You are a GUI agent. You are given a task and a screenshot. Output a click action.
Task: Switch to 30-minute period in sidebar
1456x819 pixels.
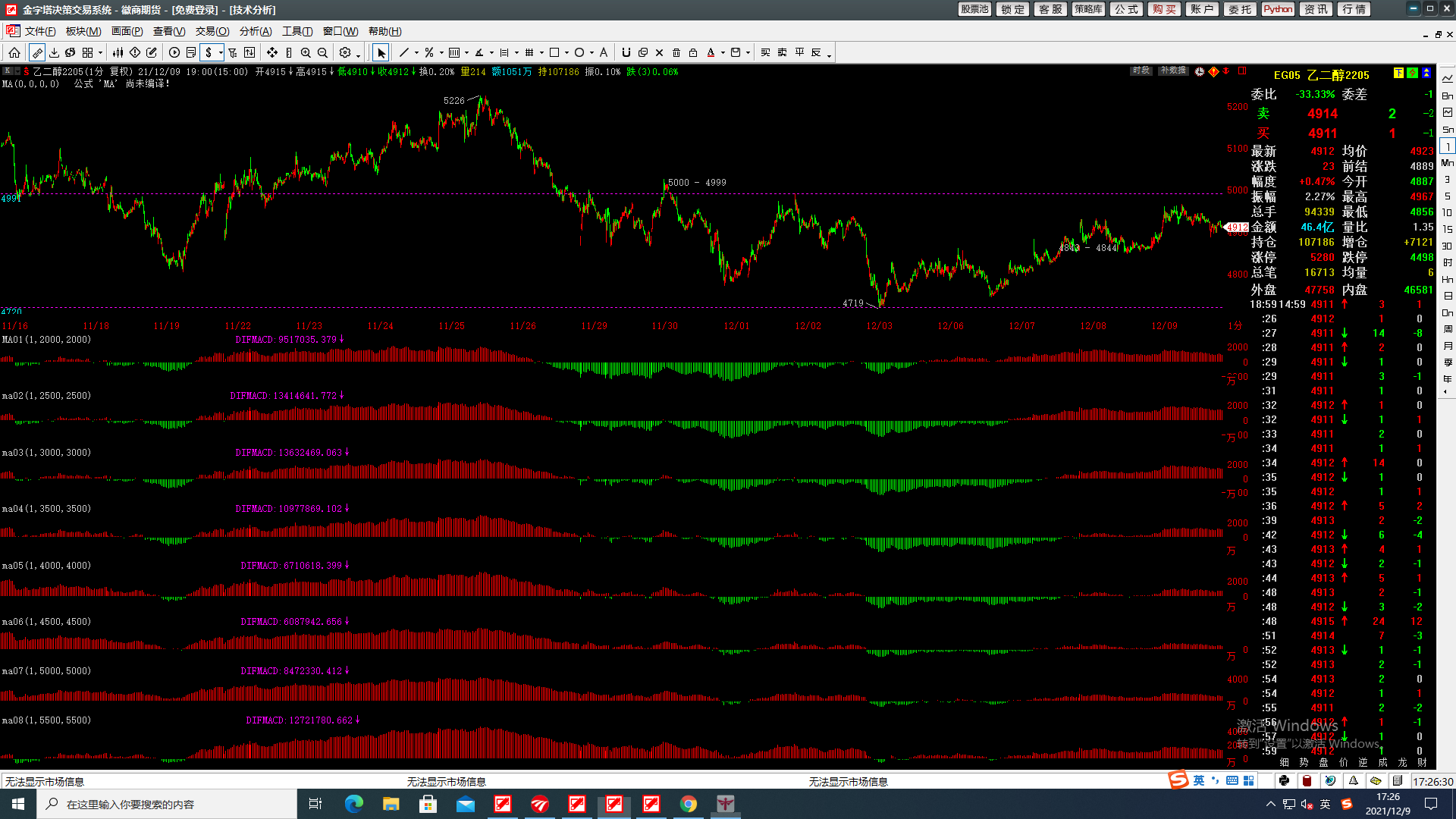click(1448, 246)
